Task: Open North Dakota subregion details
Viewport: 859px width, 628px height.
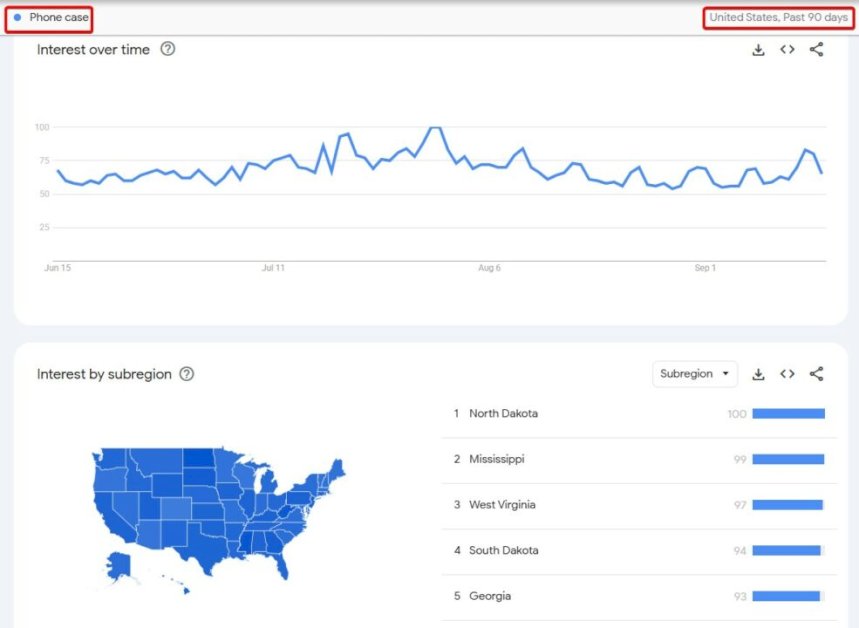Action: [x=504, y=413]
